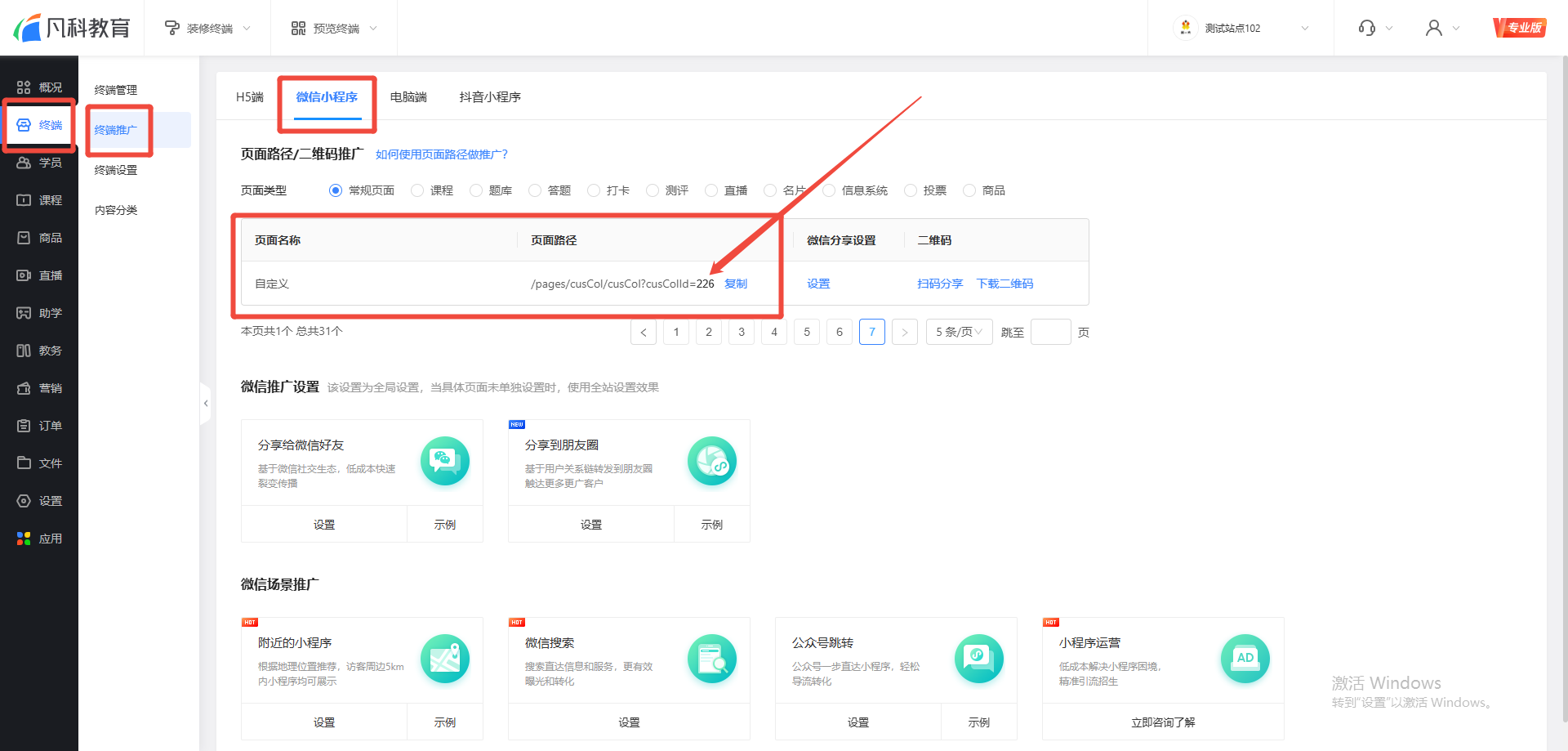The width and height of the screenshot is (1568, 751).
Task: Open the 5条/页 page size dropdown
Action: (x=959, y=332)
